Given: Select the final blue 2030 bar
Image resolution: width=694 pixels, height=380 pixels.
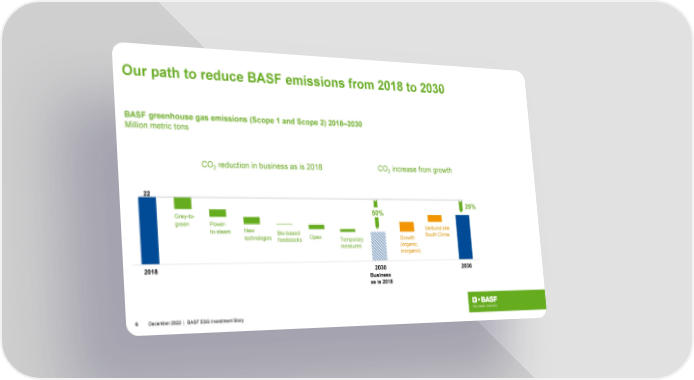Looking at the screenshot, I should coord(464,237).
